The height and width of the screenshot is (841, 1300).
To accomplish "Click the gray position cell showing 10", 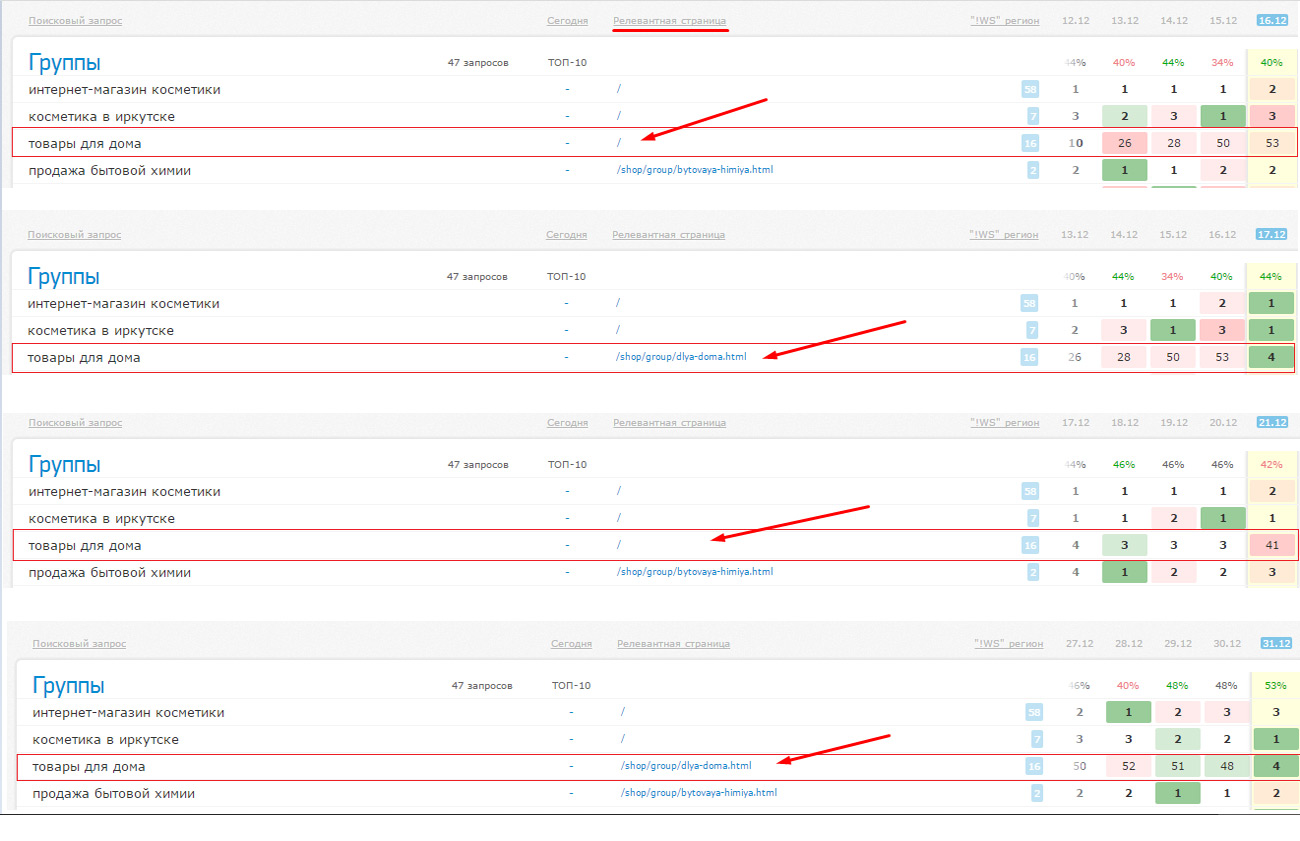I will tap(1075, 143).
